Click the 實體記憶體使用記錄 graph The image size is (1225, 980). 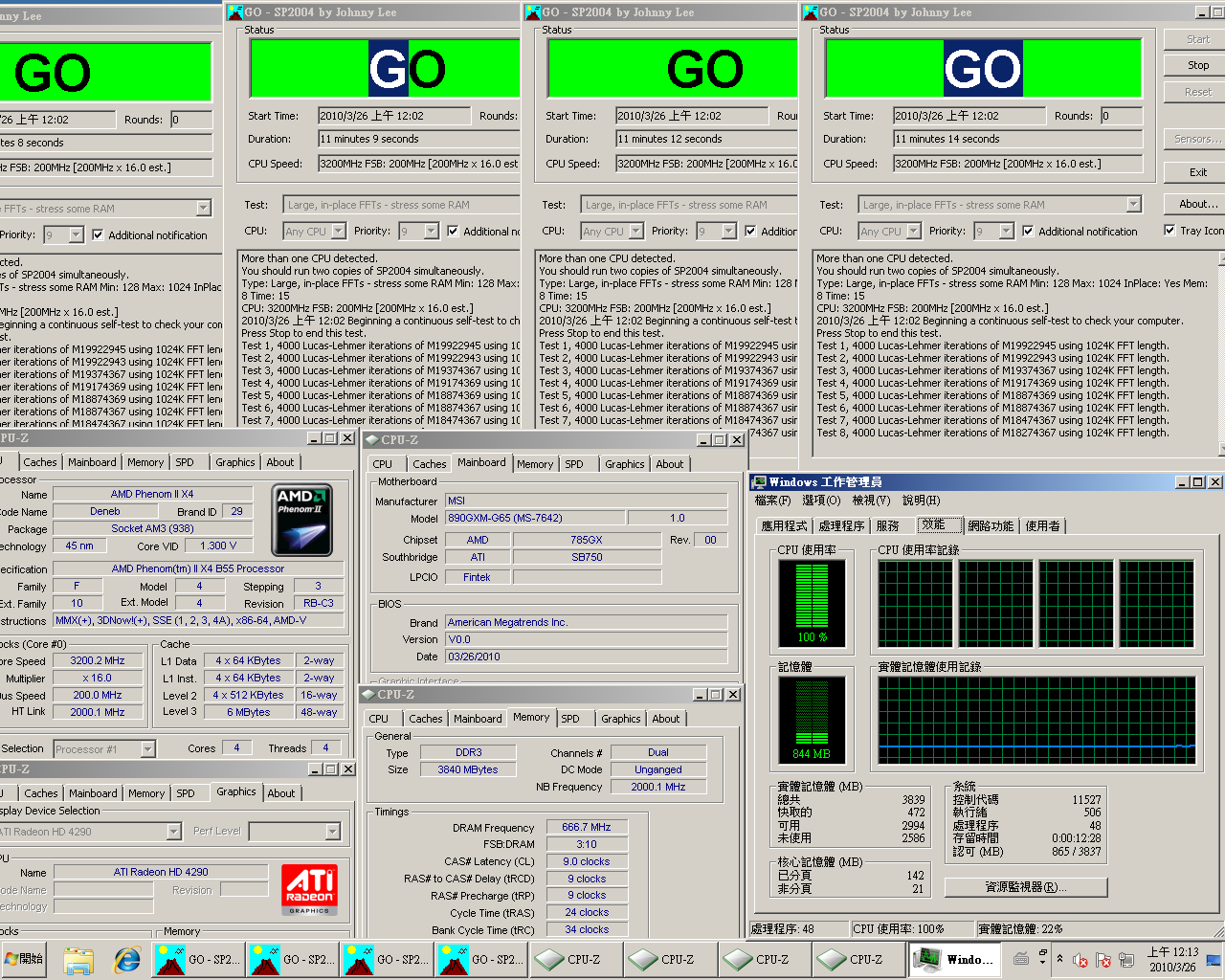[1036, 720]
